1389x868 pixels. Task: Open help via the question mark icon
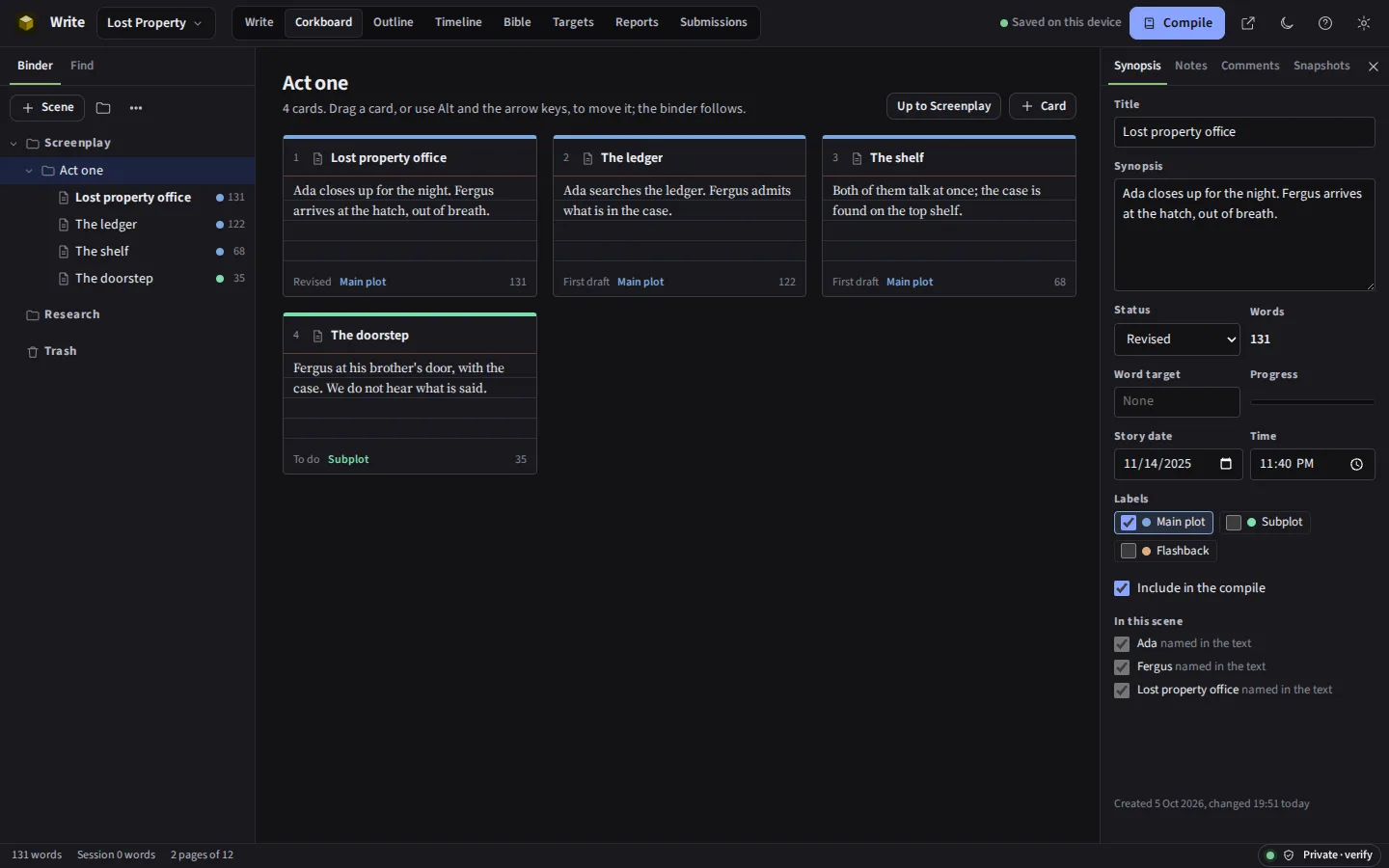click(x=1325, y=23)
